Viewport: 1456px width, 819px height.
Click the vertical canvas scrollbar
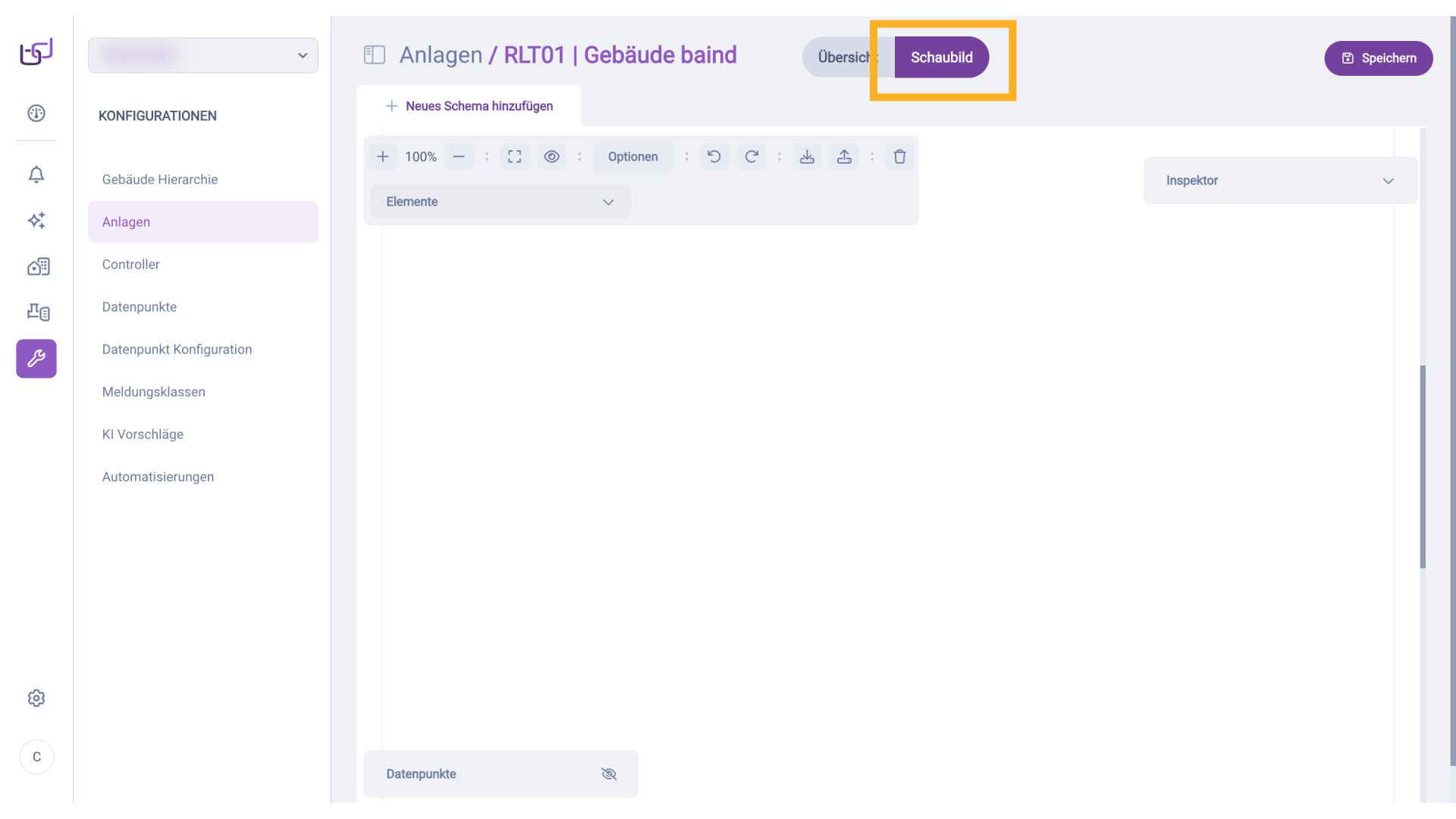[1423, 466]
